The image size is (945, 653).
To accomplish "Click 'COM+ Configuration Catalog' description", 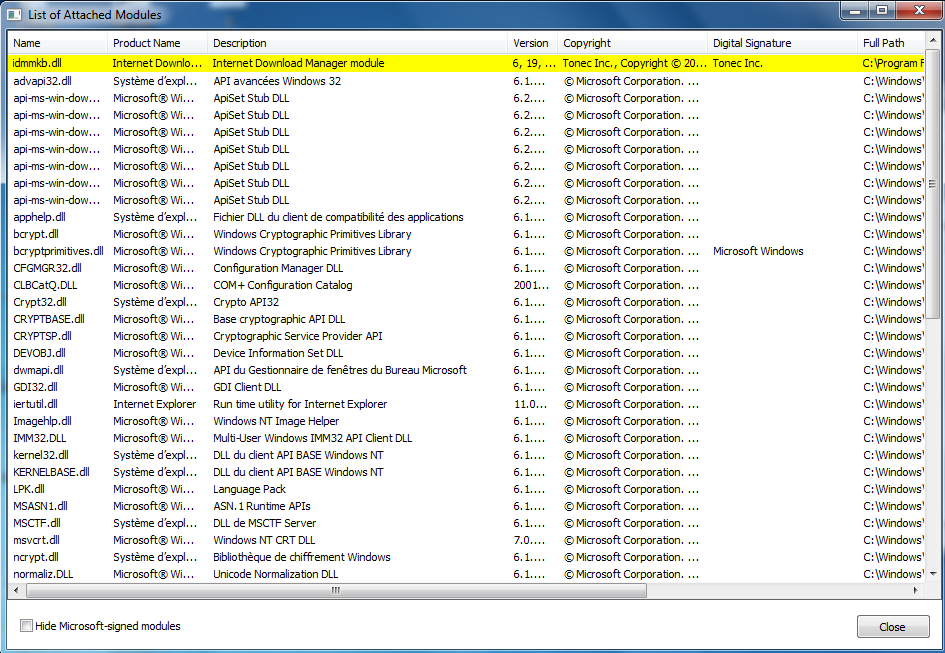I will pos(283,285).
